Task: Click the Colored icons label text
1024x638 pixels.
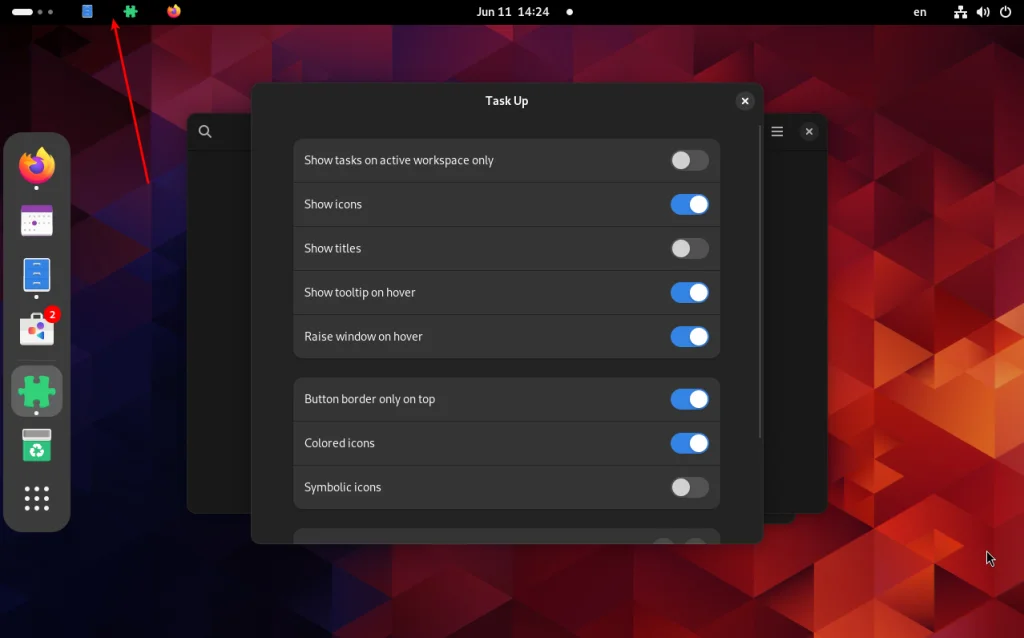Action: 340,443
